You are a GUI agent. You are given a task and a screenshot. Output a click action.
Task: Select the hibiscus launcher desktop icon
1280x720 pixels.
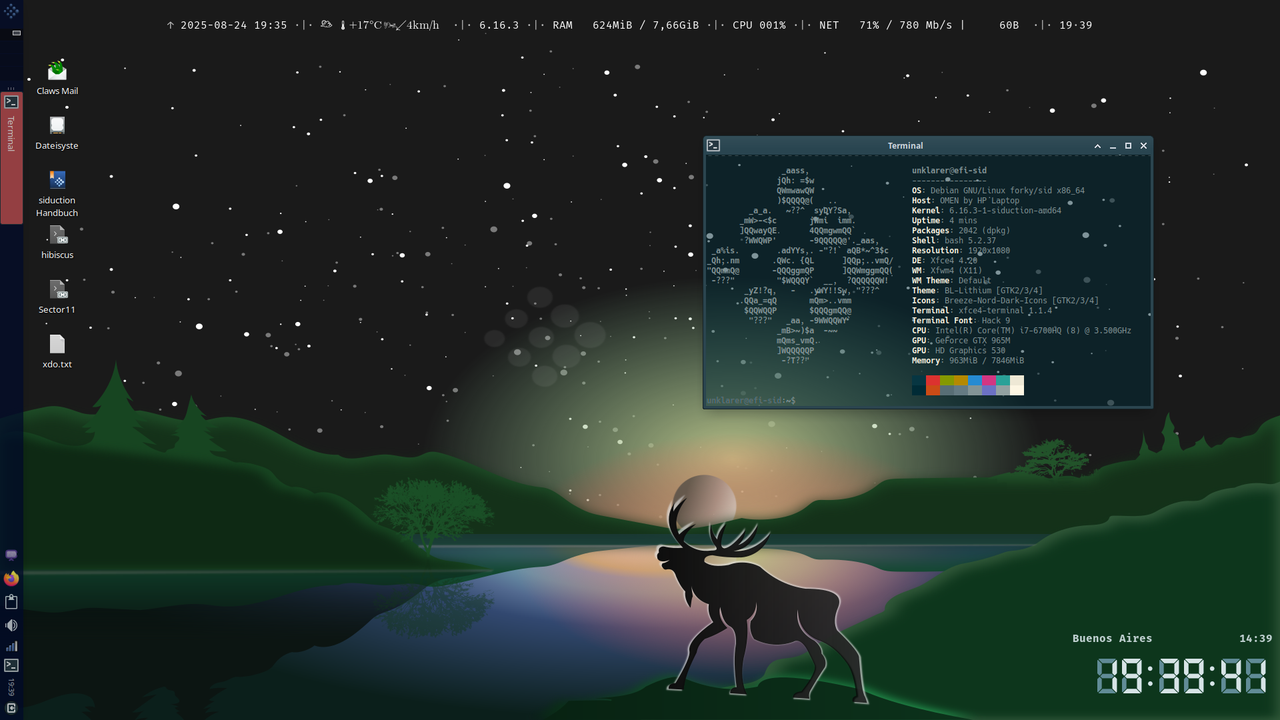[57, 242]
